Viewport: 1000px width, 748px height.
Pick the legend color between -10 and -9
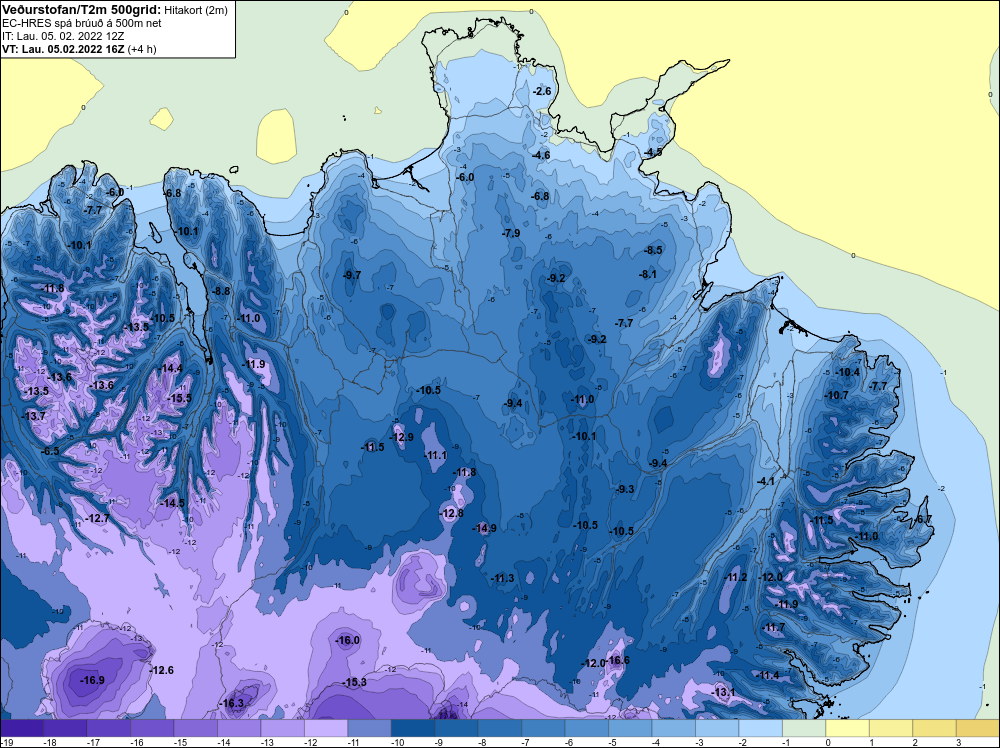coord(413,727)
